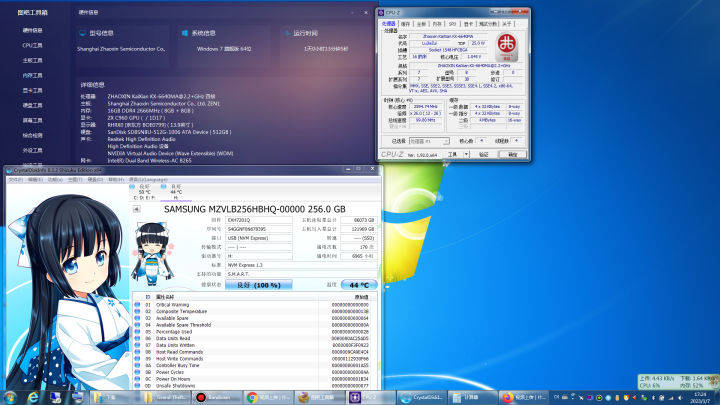Click the Windows logo icon beside 系统信息

point(185,33)
